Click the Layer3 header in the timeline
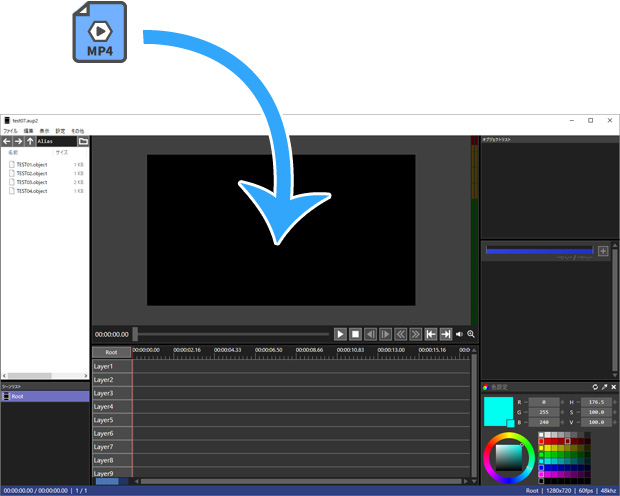The image size is (620, 496). pos(104,393)
